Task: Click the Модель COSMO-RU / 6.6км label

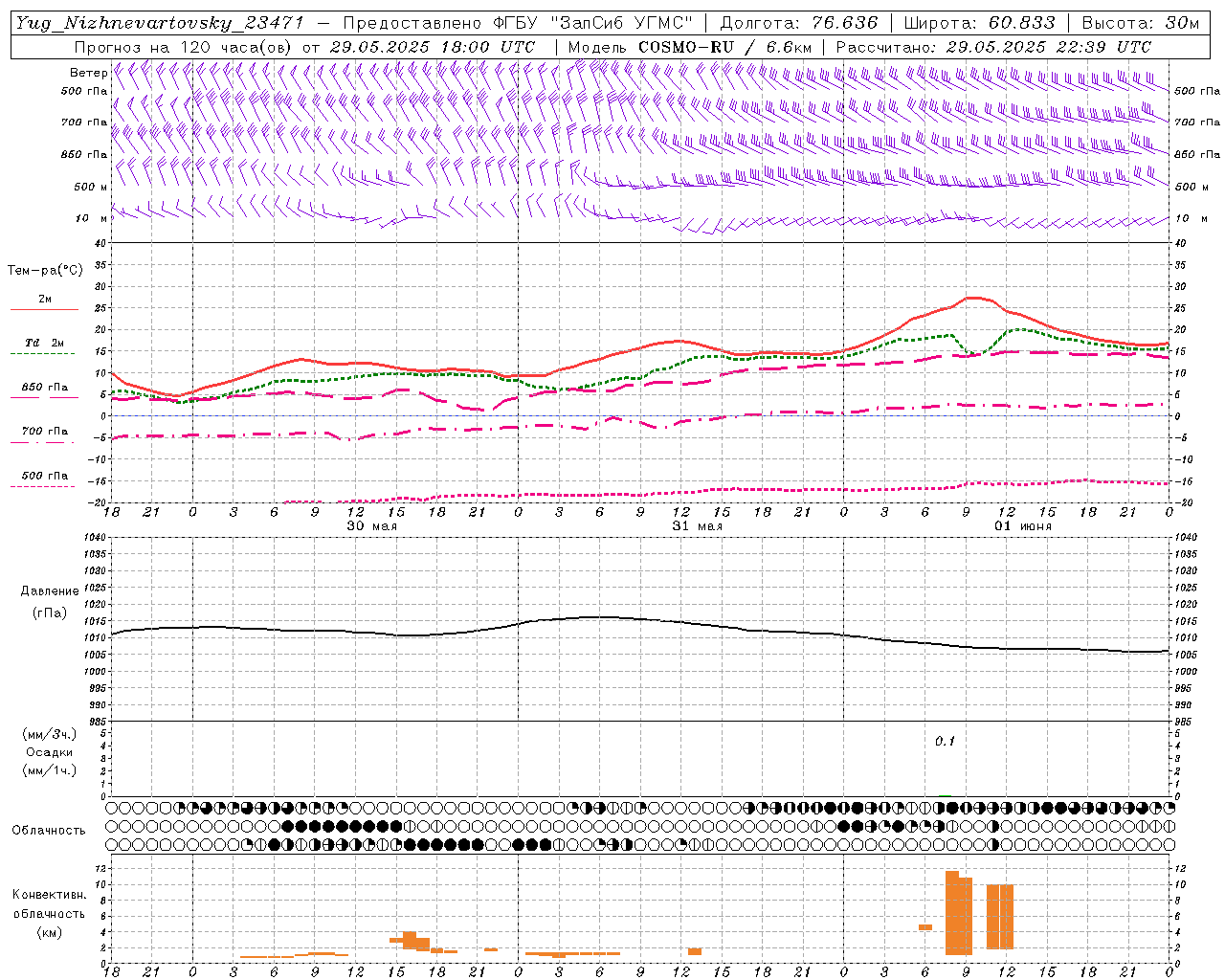Action: 690,46
